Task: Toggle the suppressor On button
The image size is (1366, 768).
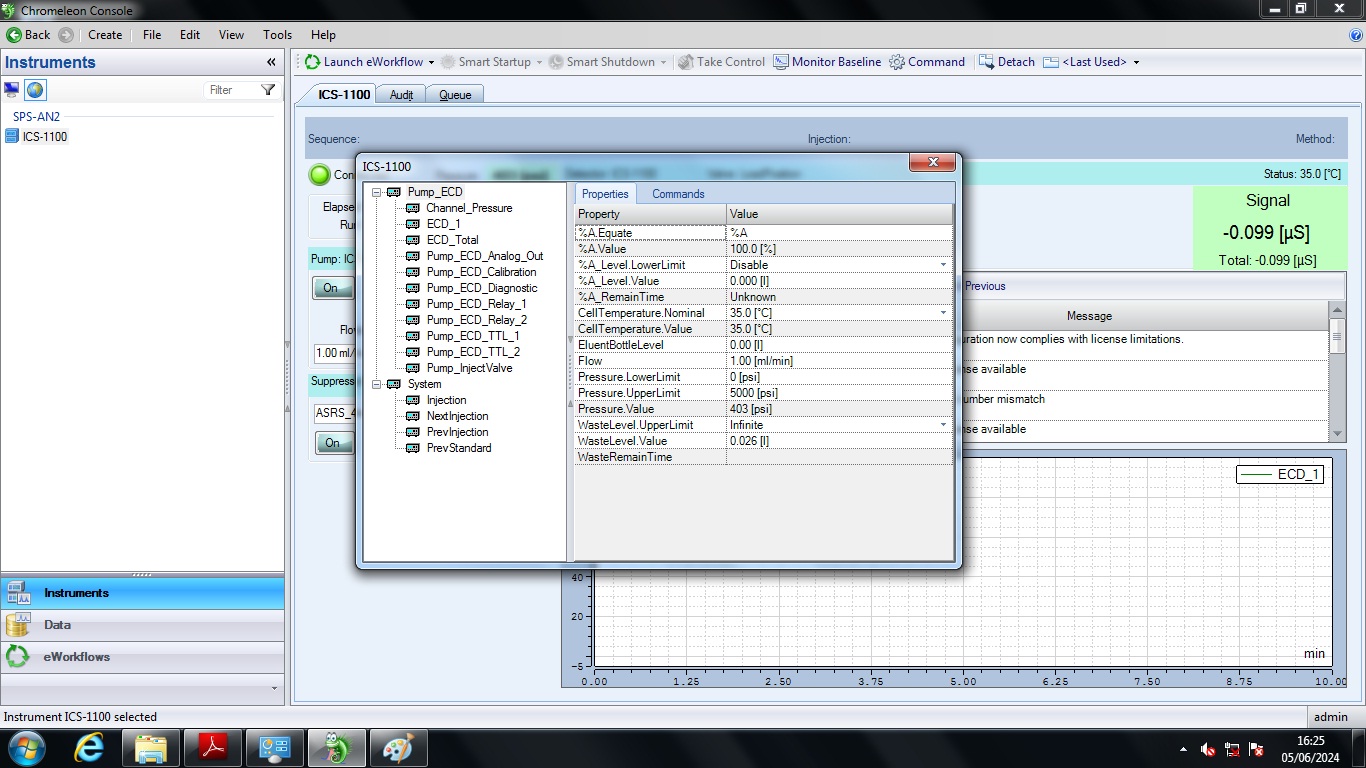Action: (332, 443)
